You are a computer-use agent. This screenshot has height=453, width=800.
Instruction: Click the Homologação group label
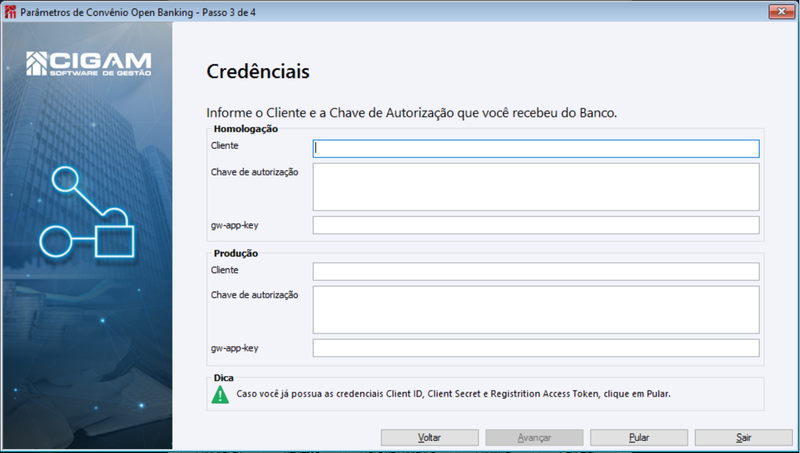point(245,129)
